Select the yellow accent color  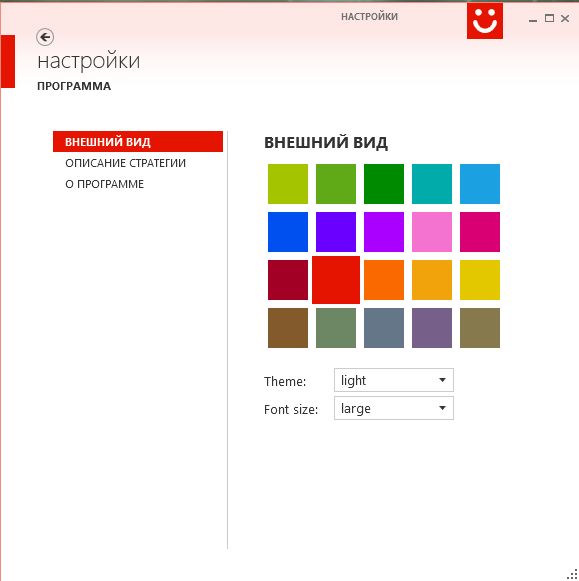[480, 280]
